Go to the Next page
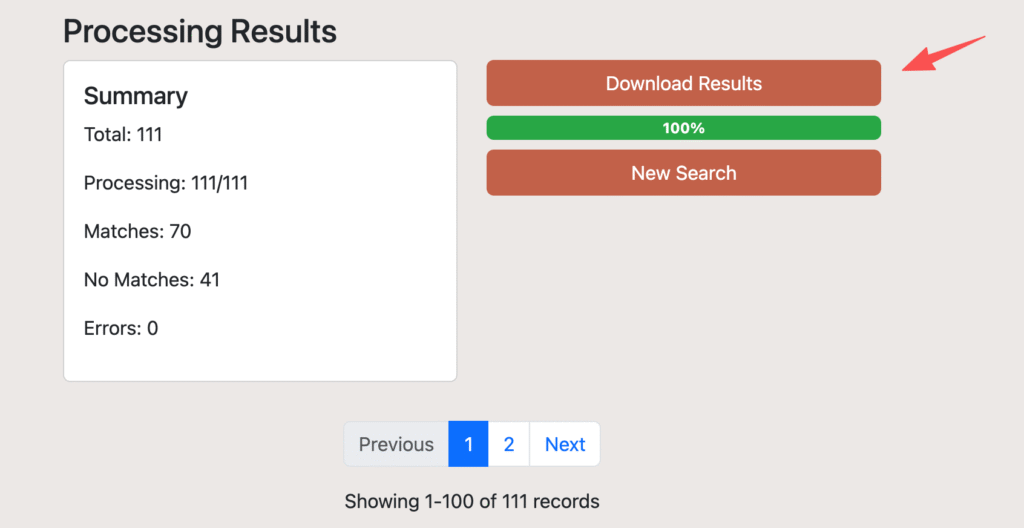 [x=565, y=444]
